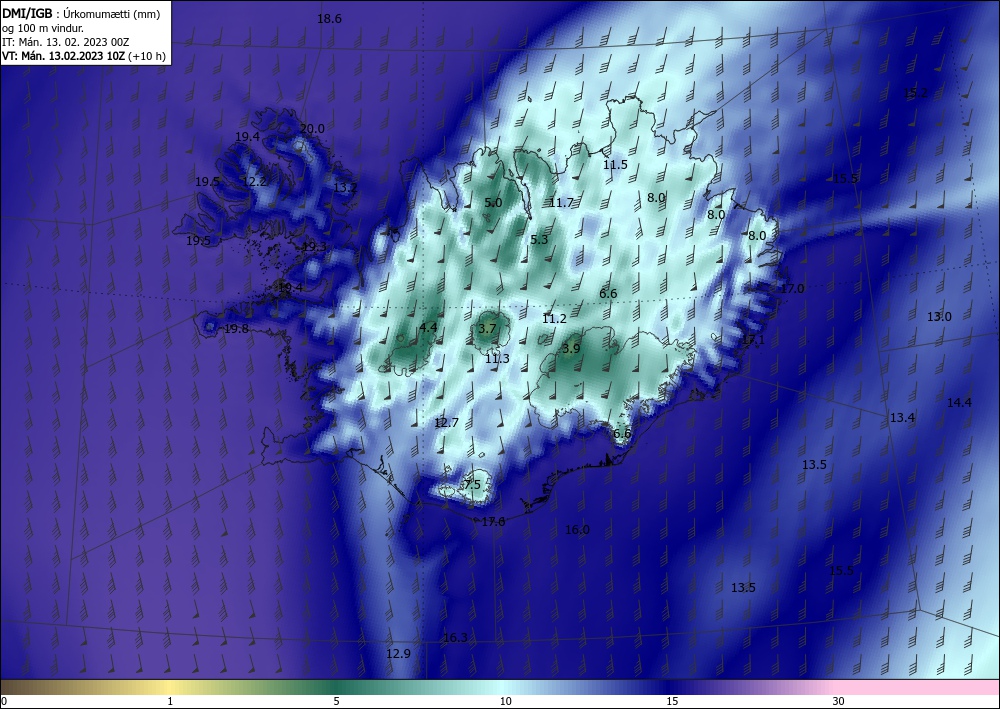Screen dimensions: 1000x709
Task: Click the color scale tick labeled 0
Action: pos(4,702)
